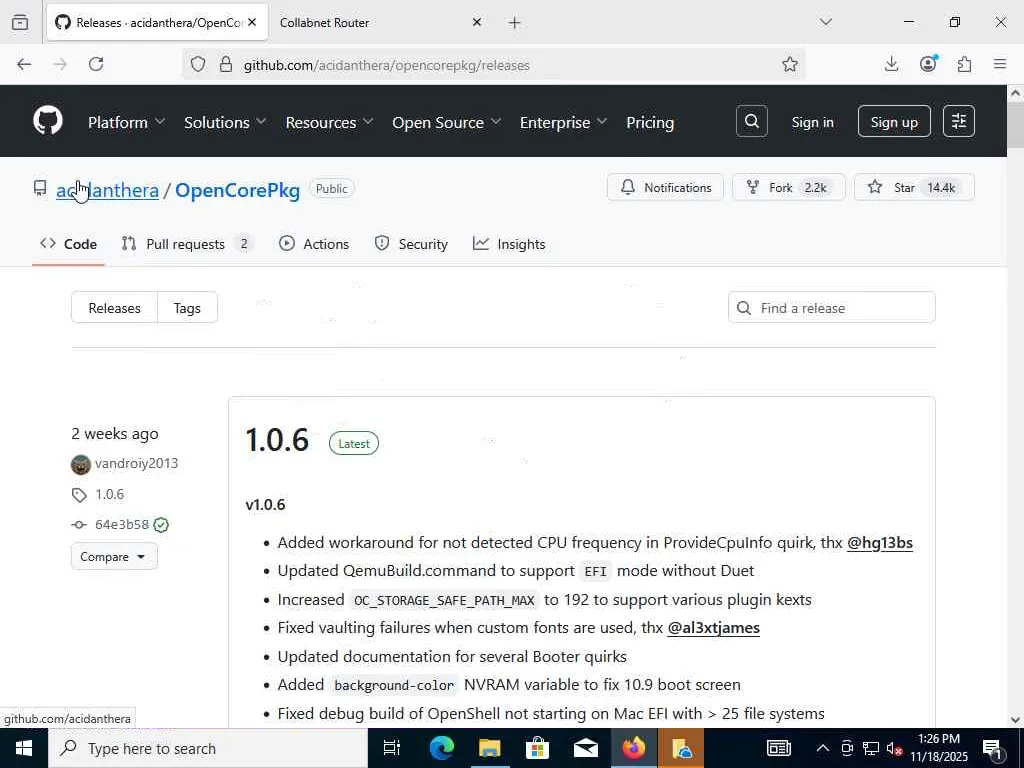Image resolution: width=1024 pixels, height=768 pixels.
Task: Open the appearance settings sliders icon
Action: pos(959,121)
